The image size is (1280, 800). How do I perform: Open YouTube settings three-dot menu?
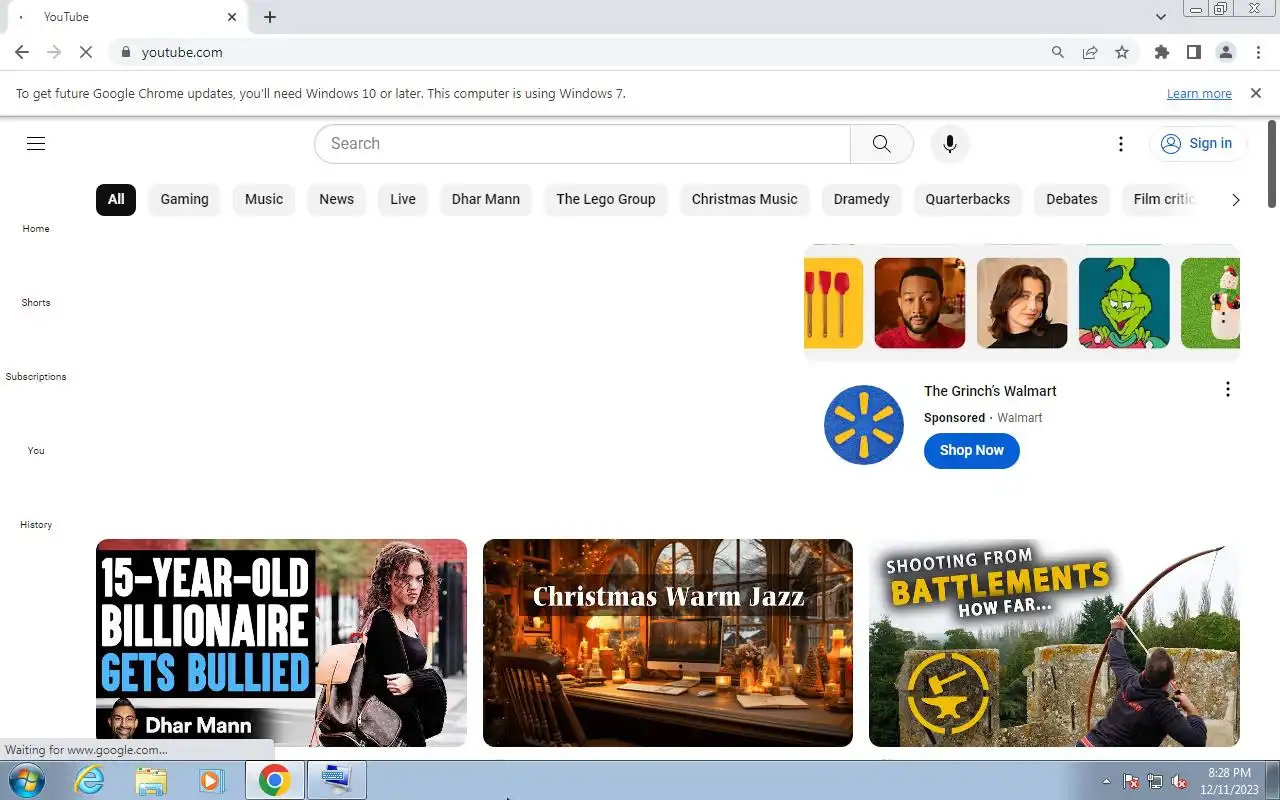pos(1121,144)
